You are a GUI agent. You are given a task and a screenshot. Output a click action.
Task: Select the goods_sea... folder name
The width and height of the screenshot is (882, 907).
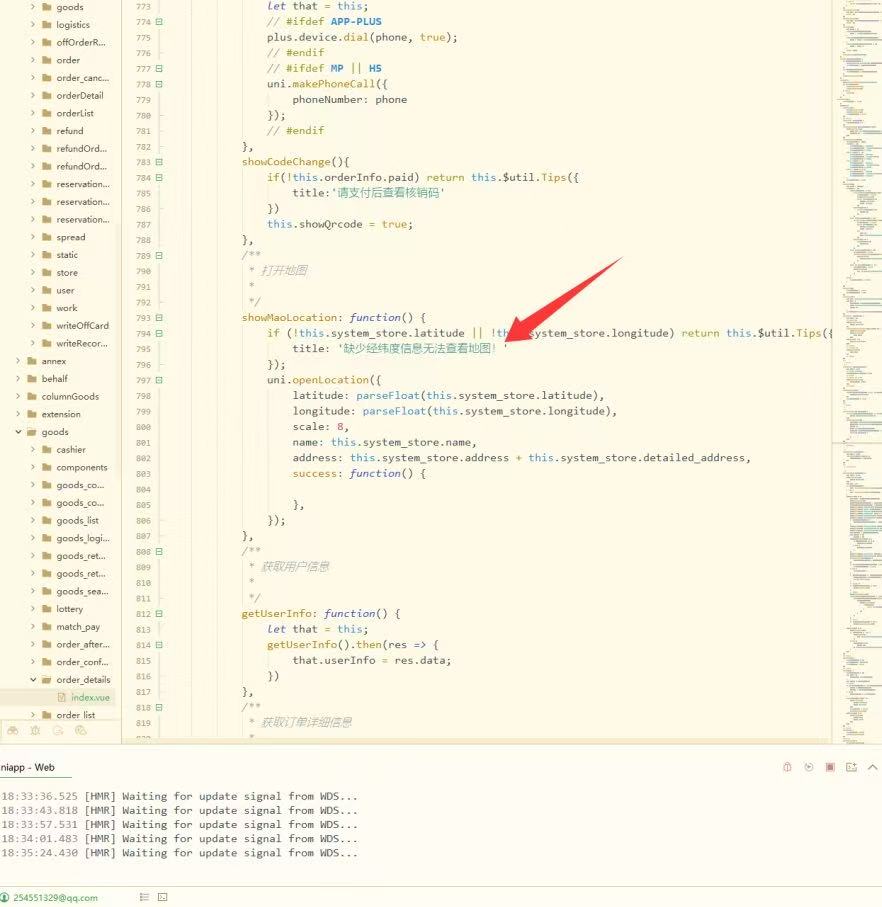(82, 591)
